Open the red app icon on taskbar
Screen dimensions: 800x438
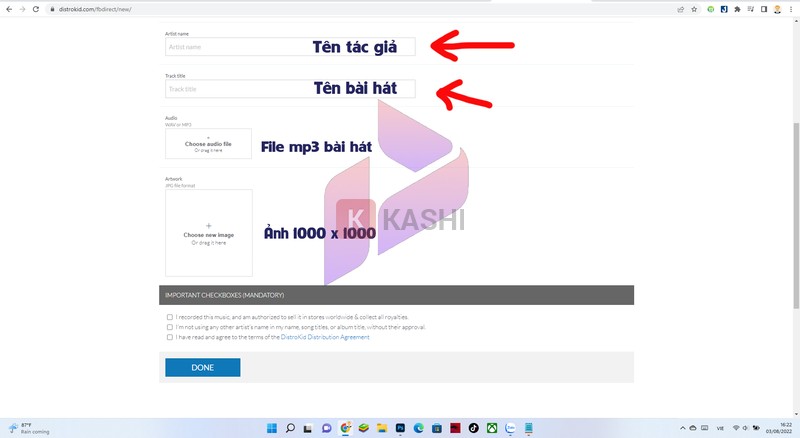tap(455, 428)
